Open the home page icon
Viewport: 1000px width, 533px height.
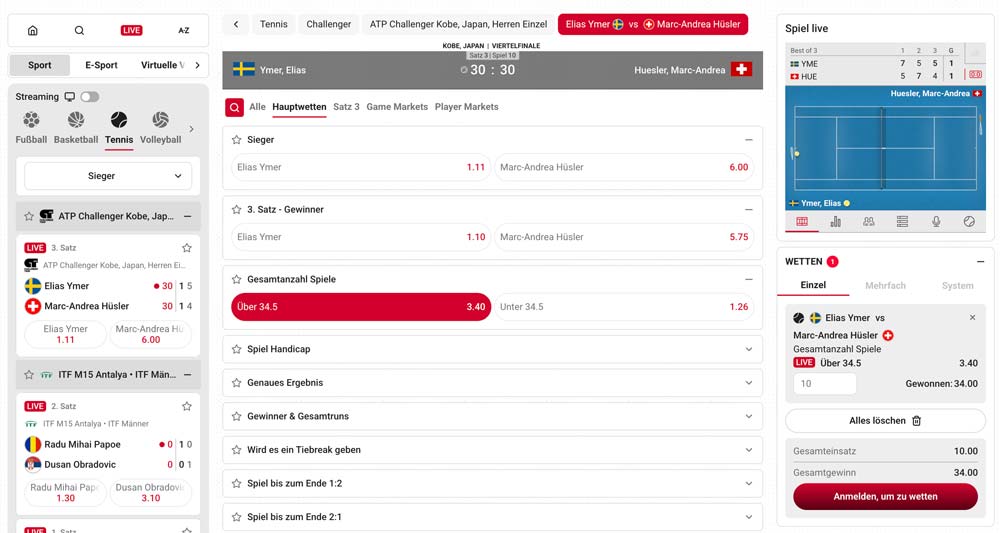coord(33,30)
